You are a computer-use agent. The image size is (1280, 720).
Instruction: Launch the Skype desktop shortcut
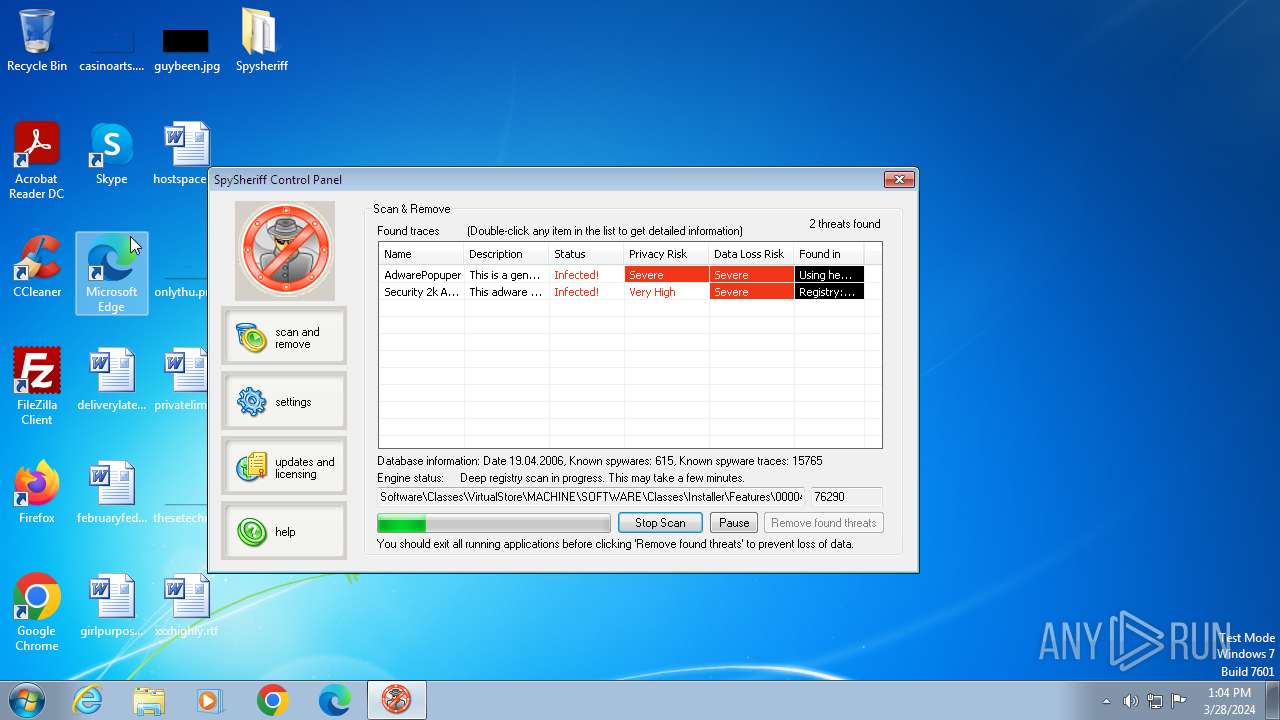[x=111, y=154]
